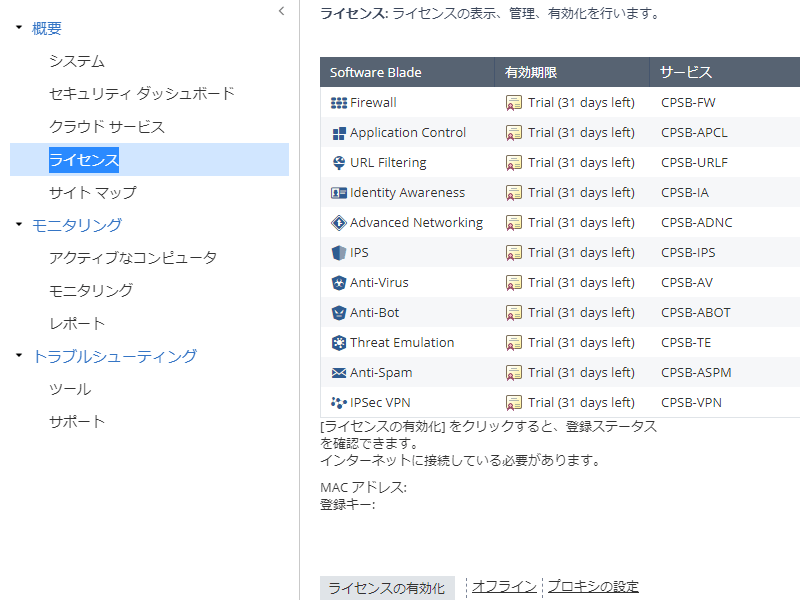Open the プロキシの設定 link

593,586
